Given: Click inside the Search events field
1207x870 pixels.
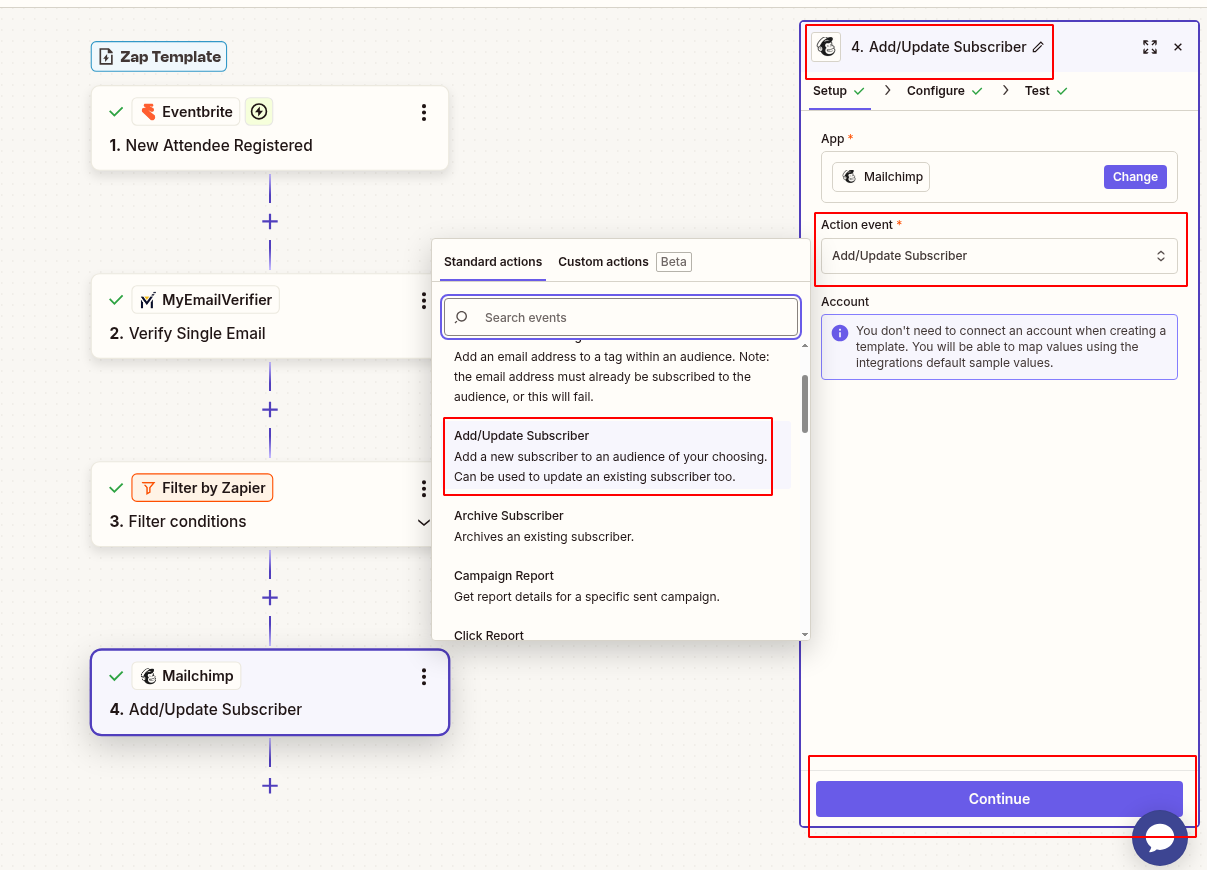Looking at the screenshot, I should (x=620, y=316).
